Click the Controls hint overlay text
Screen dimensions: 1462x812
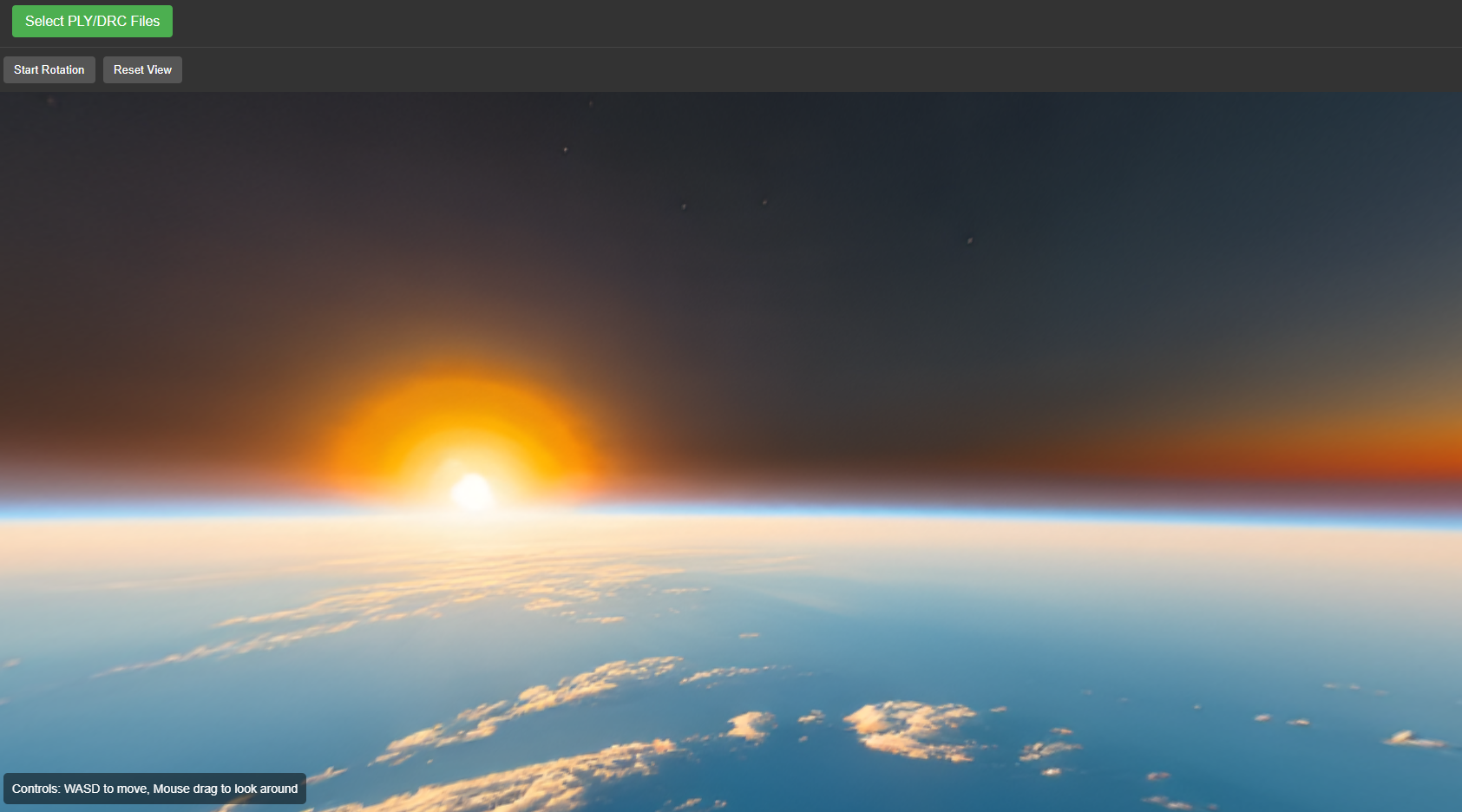pos(154,789)
